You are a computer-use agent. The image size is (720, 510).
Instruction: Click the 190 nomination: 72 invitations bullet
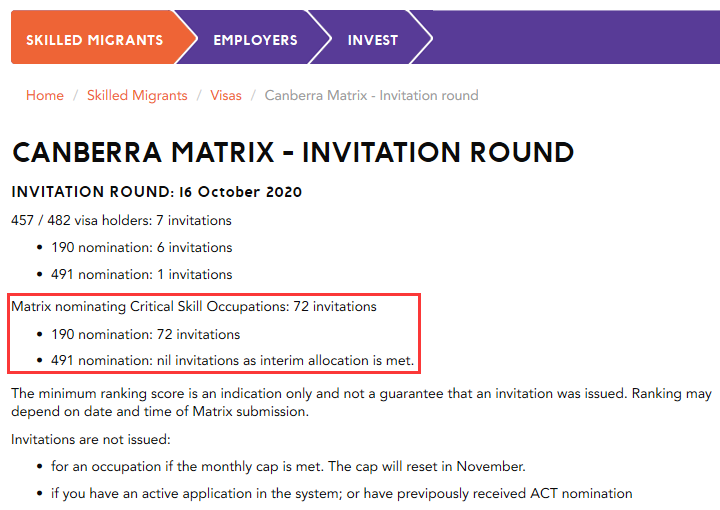(146, 334)
